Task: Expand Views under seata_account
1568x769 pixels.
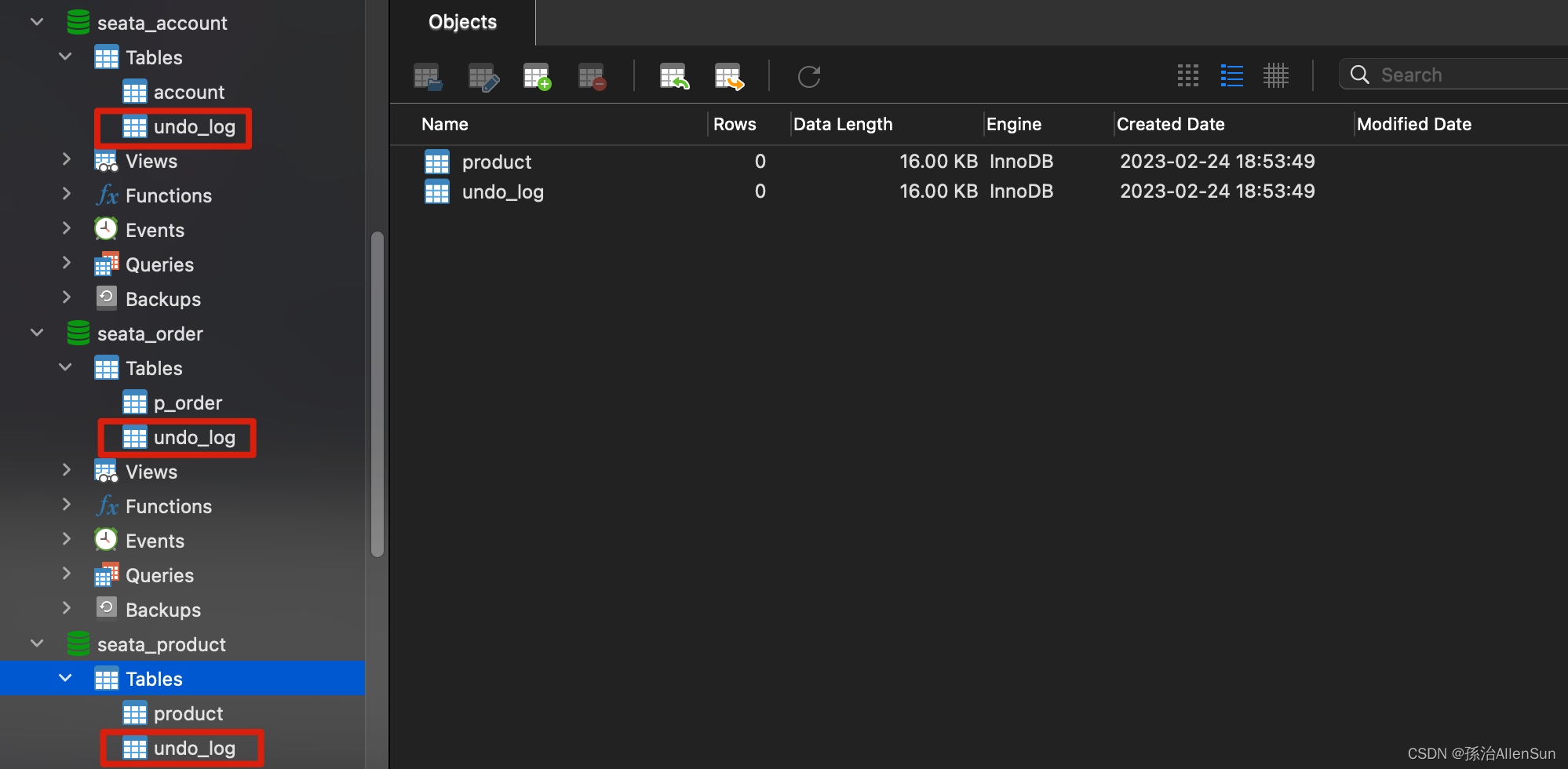Action: coord(67,159)
